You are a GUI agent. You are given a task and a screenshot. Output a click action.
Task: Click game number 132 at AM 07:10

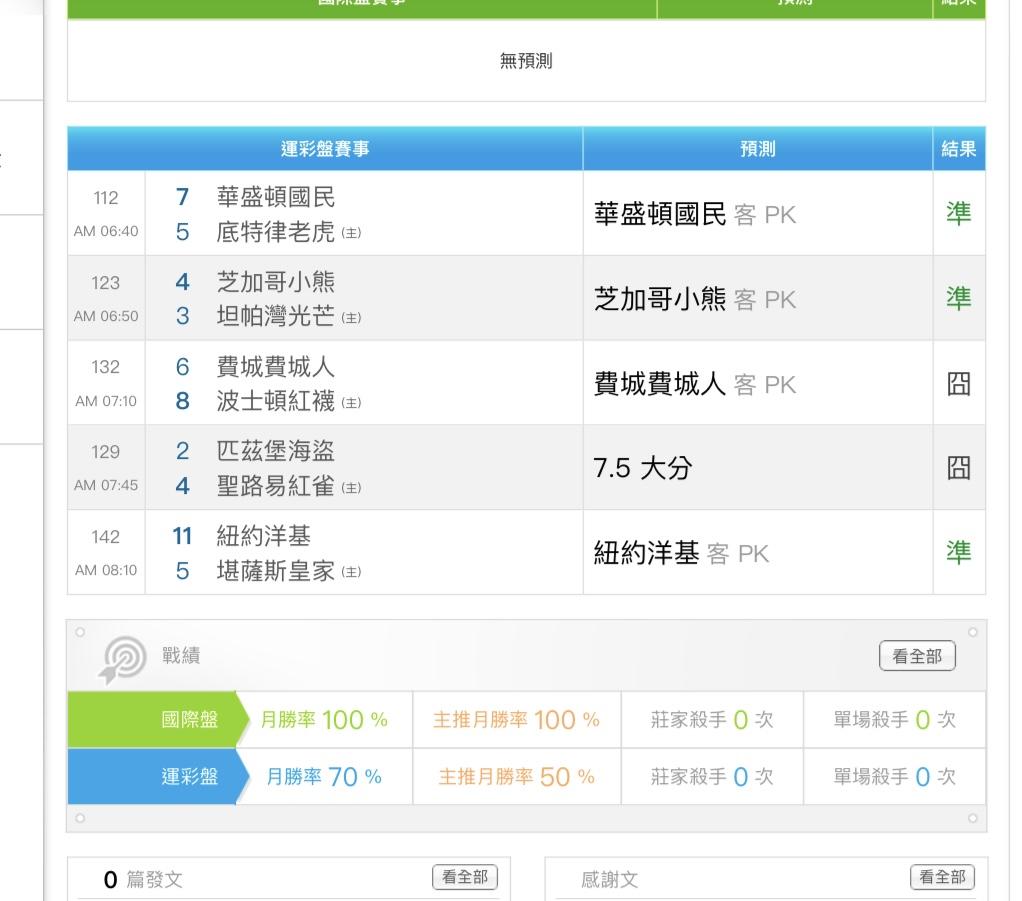point(106,367)
